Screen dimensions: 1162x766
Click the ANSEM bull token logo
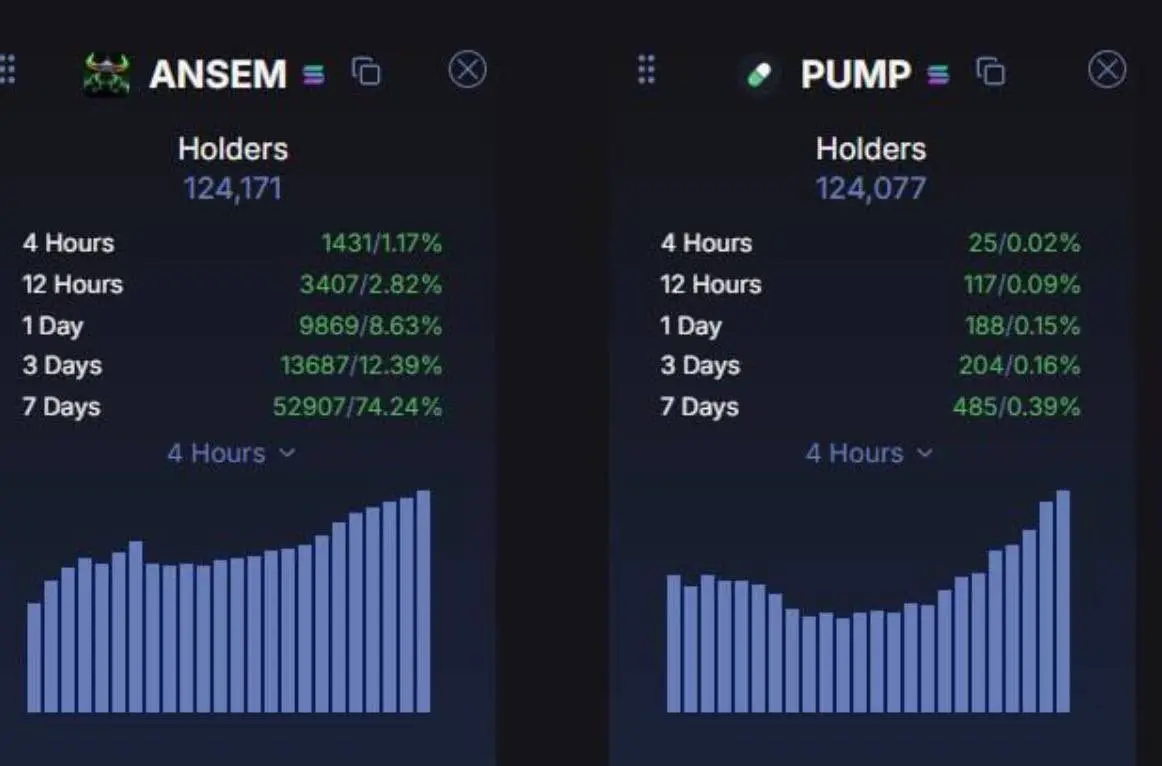107,73
